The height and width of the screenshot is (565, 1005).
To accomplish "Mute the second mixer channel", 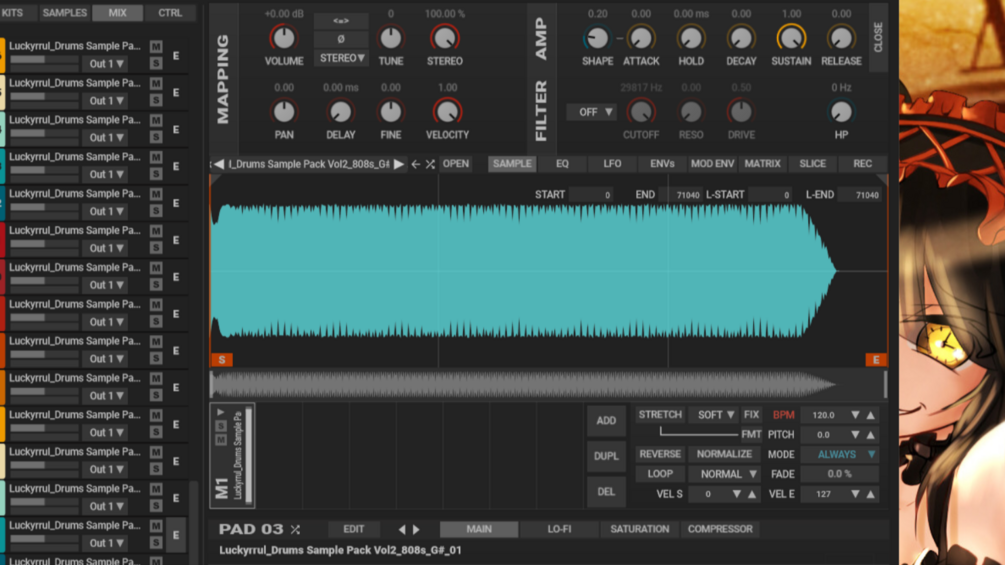I will pyautogui.click(x=156, y=83).
